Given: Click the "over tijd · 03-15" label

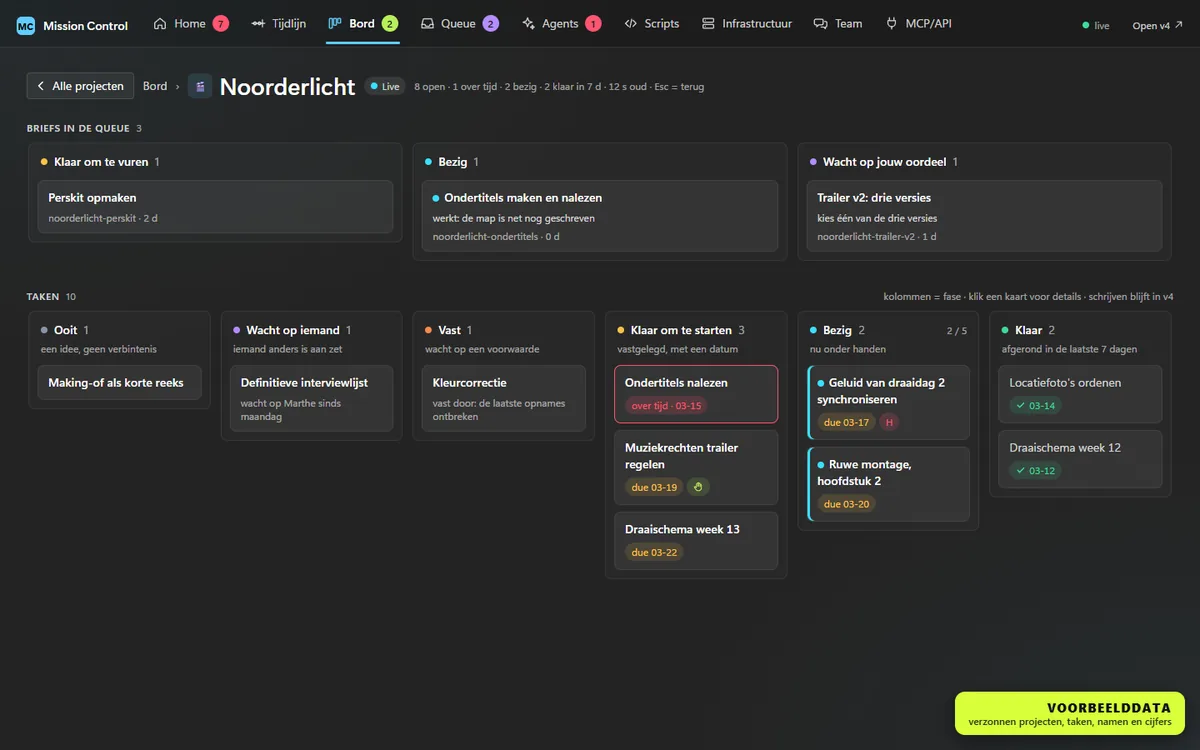Looking at the screenshot, I should [667, 405].
